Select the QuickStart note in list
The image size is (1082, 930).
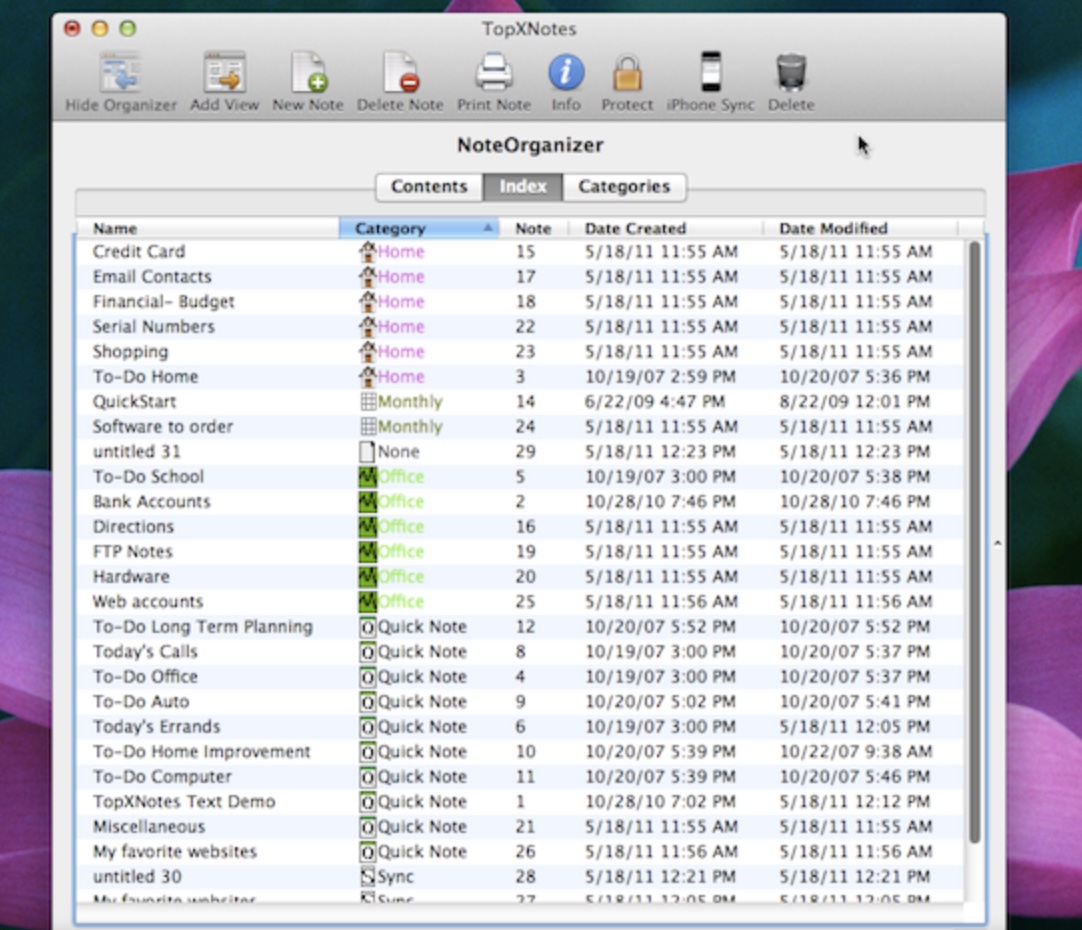tap(135, 402)
